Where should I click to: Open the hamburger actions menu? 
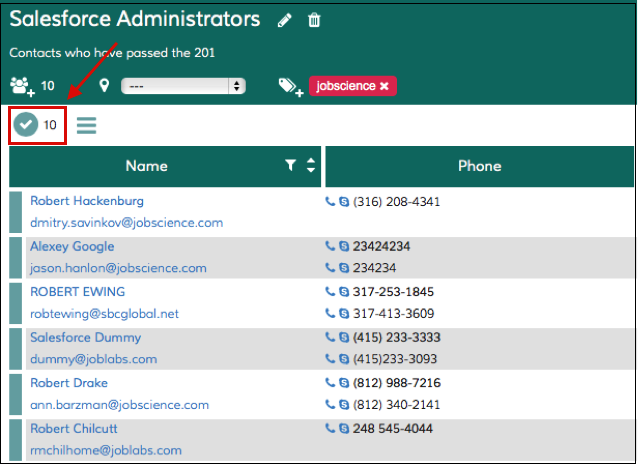click(87, 125)
